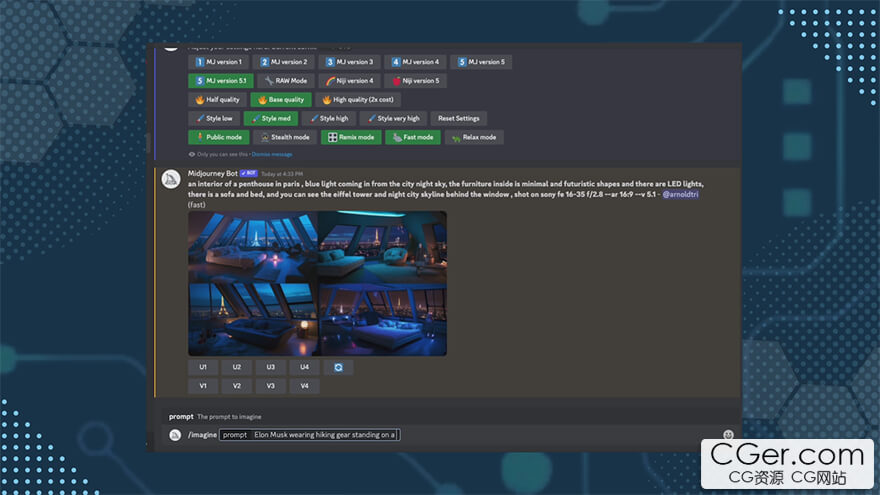The image size is (880, 495).
Task: Create variations with V4
Action: point(304,386)
